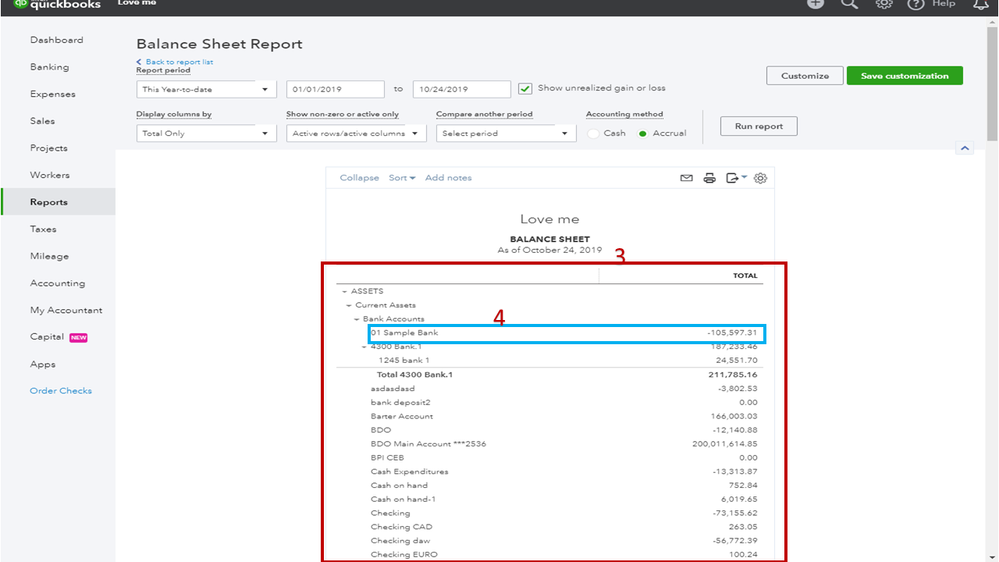999x562 pixels.
Task: Collapse the Bank Accounts tree section
Action: (357, 319)
